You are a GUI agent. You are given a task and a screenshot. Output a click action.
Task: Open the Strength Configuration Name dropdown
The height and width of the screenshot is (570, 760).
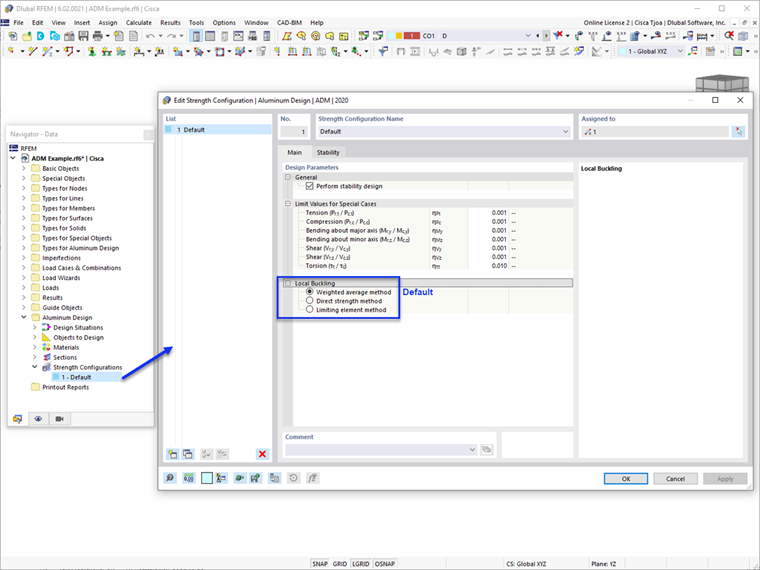pos(565,131)
